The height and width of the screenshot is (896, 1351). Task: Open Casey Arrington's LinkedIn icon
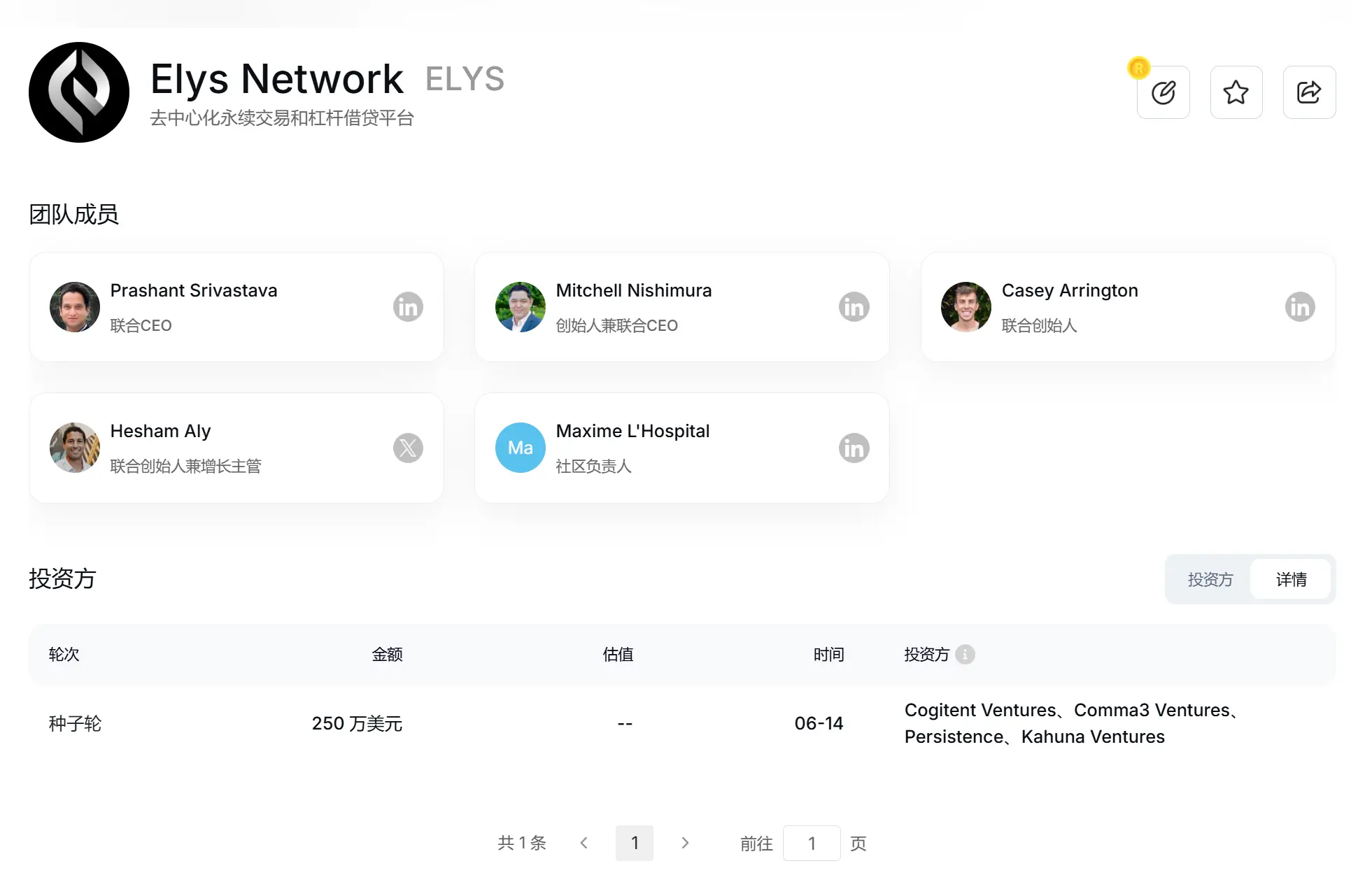(1299, 307)
